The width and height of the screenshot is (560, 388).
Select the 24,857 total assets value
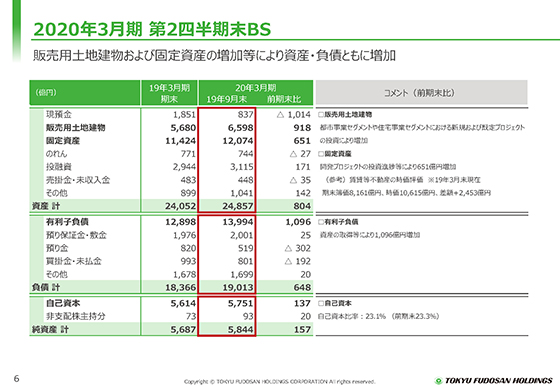(x=238, y=206)
